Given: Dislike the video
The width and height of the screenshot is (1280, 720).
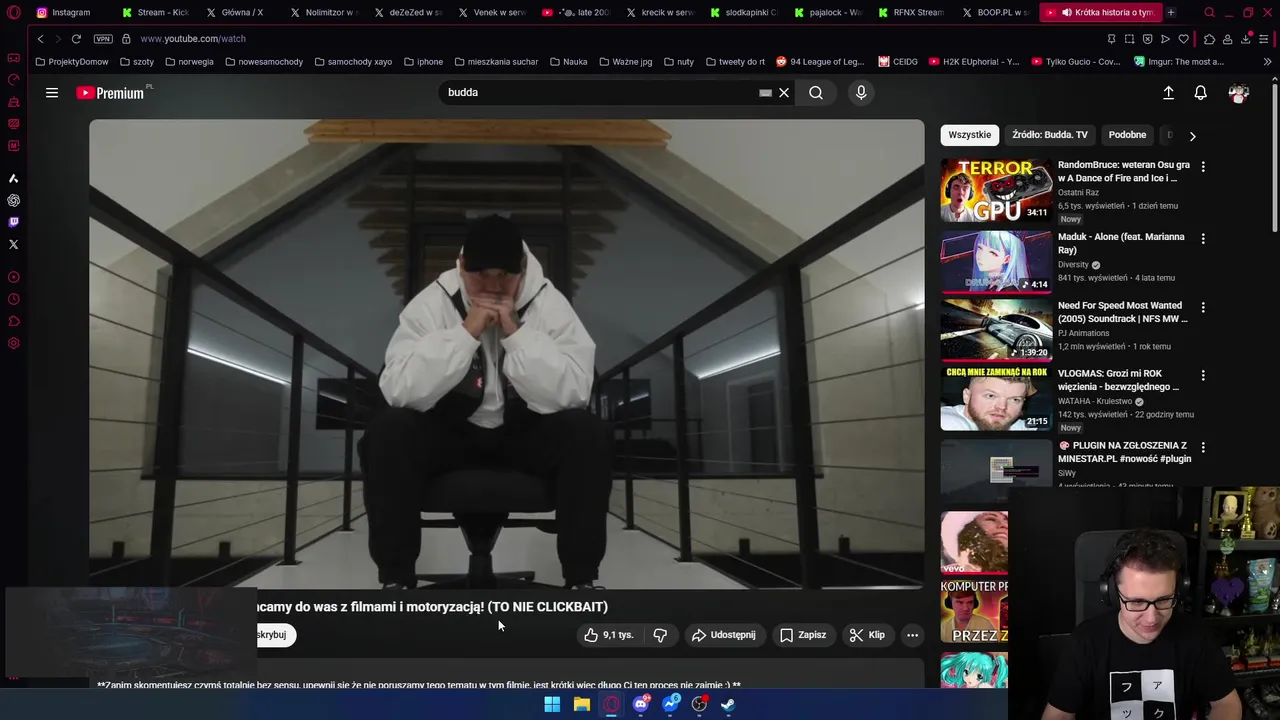Looking at the screenshot, I should (x=660, y=635).
